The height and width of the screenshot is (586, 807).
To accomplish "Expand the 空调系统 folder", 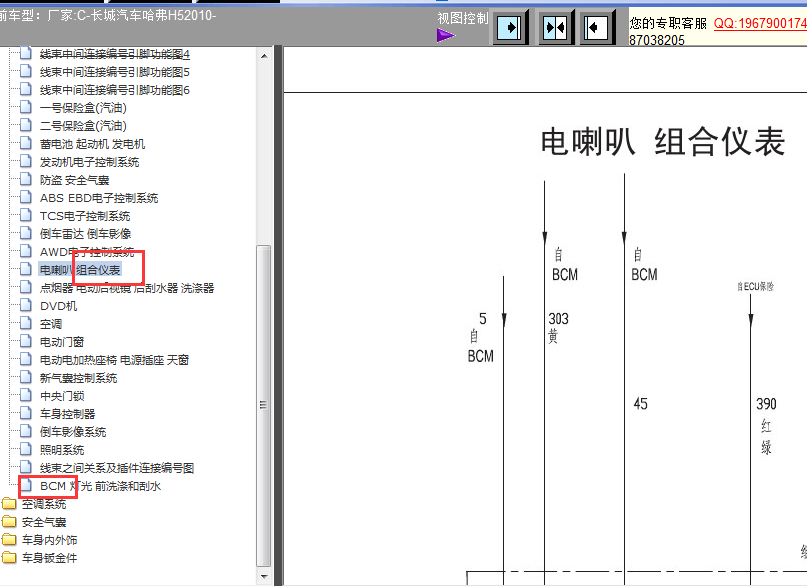I will [x=44, y=504].
